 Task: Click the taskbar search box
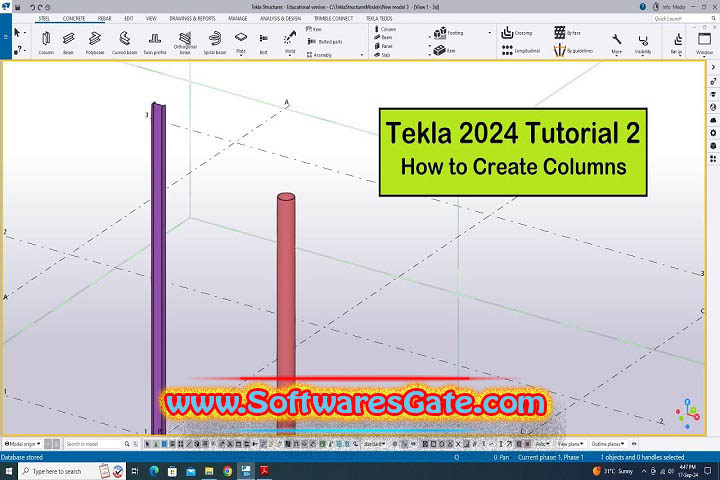[71, 471]
